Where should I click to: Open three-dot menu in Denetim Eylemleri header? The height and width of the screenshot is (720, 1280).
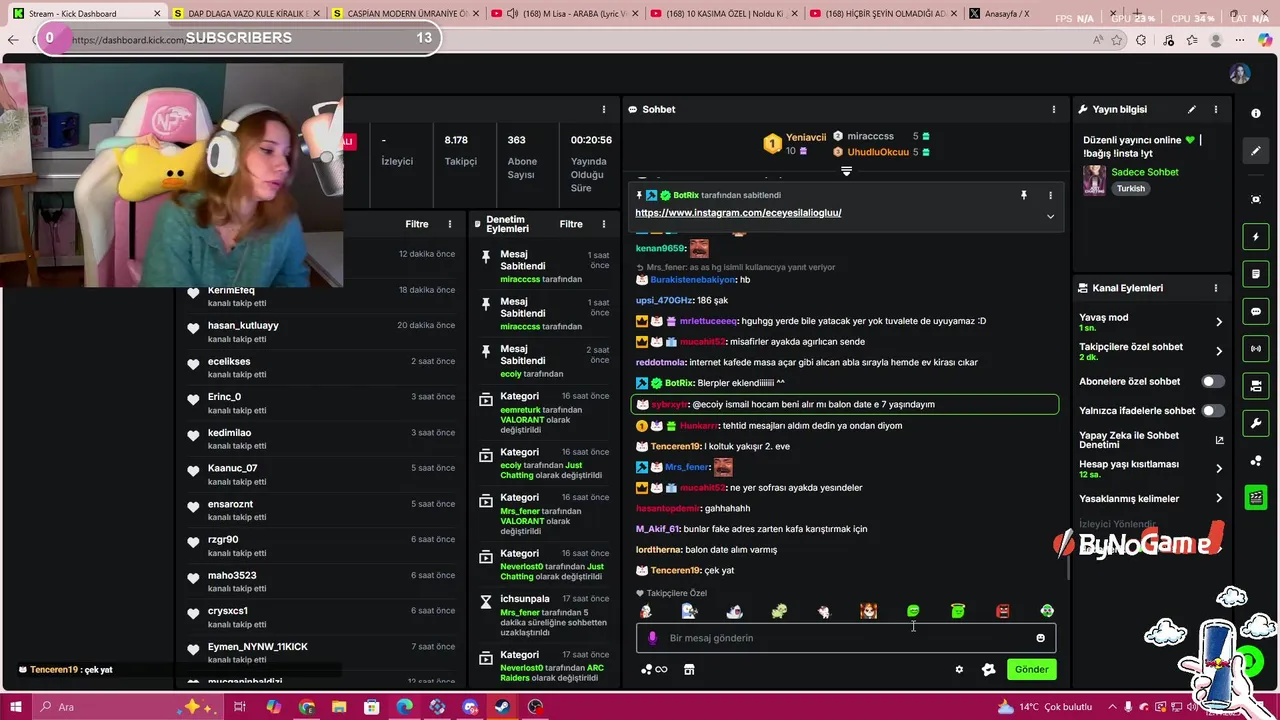(603, 224)
